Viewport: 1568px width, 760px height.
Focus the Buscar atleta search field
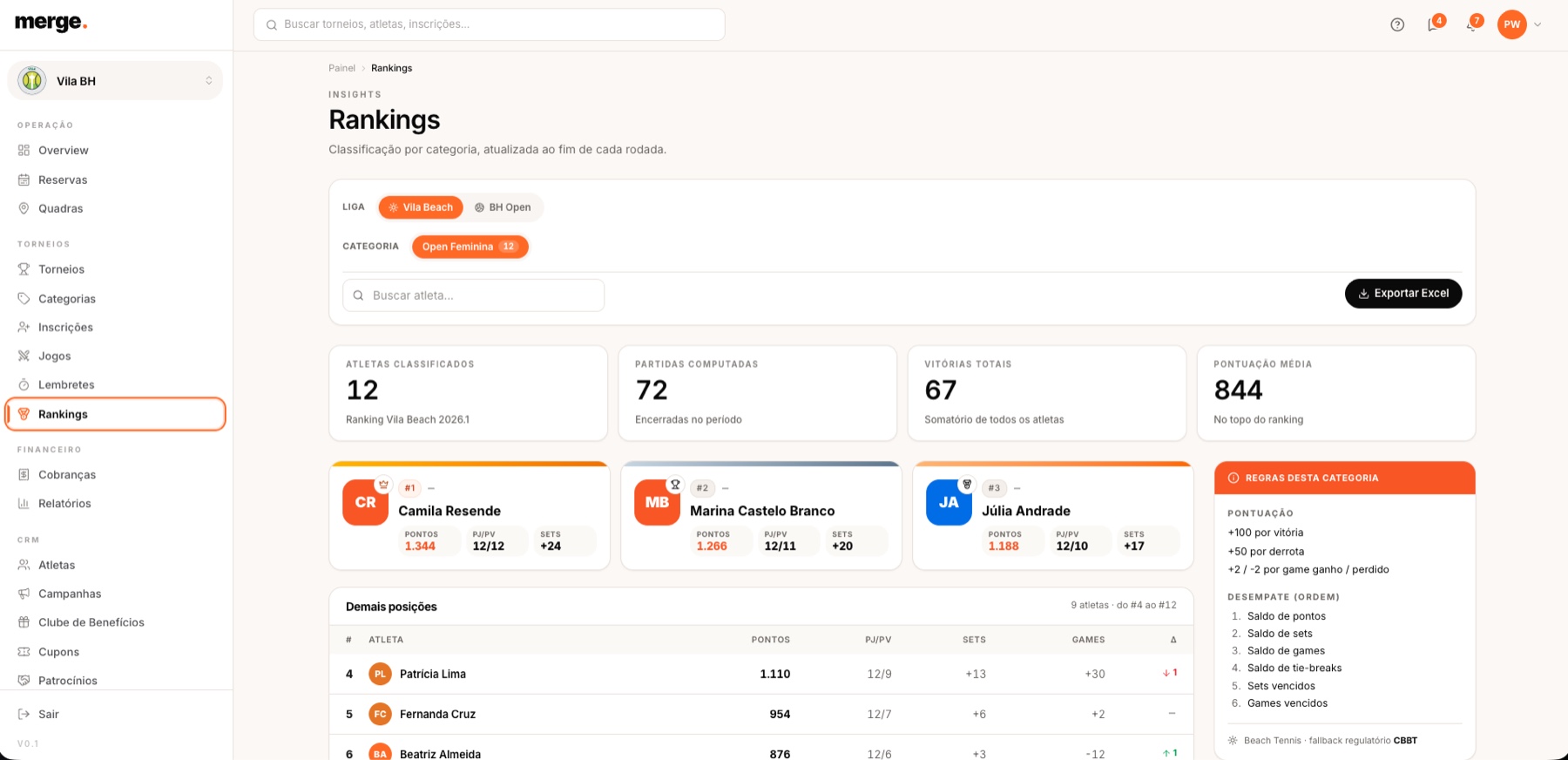[x=474, y=295]
